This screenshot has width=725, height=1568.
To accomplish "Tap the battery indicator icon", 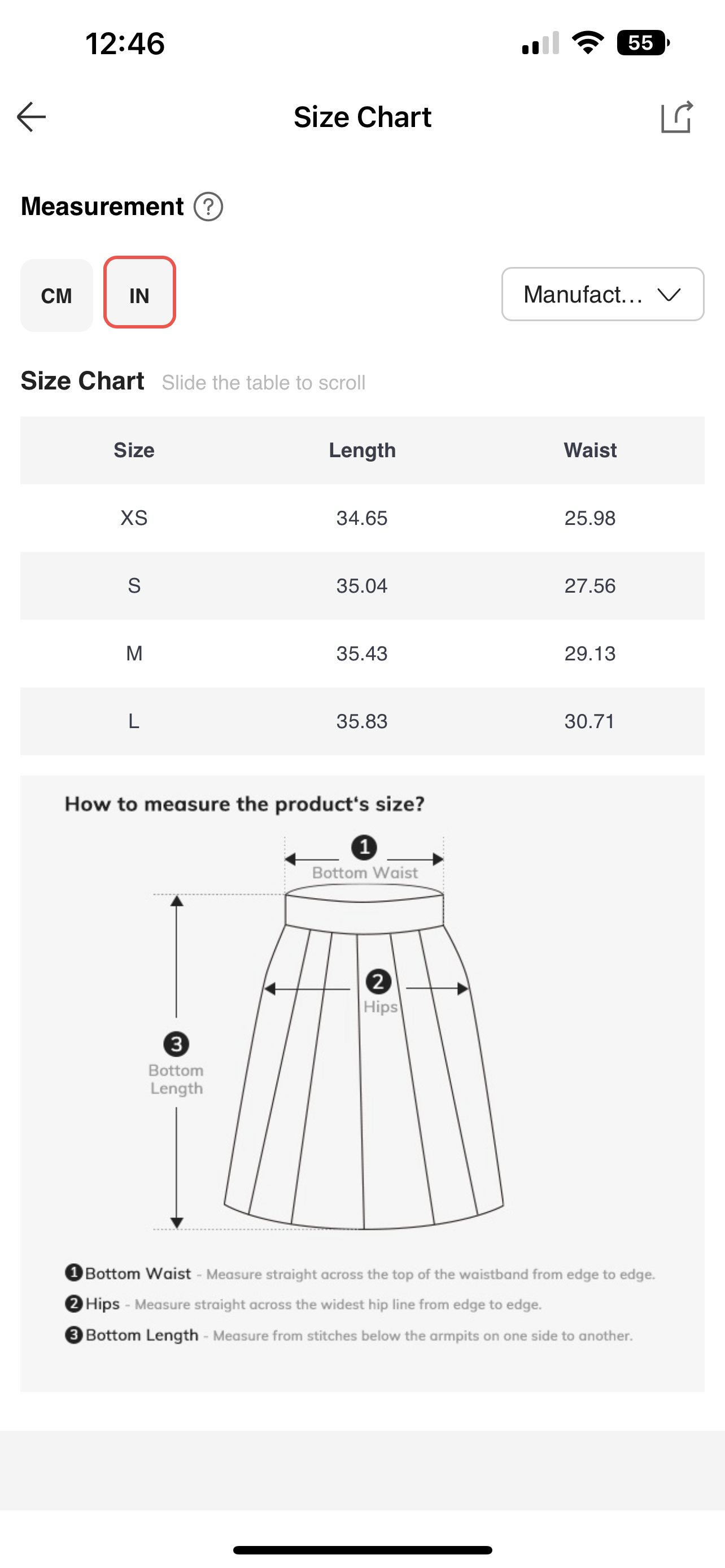I will (642, 43).
